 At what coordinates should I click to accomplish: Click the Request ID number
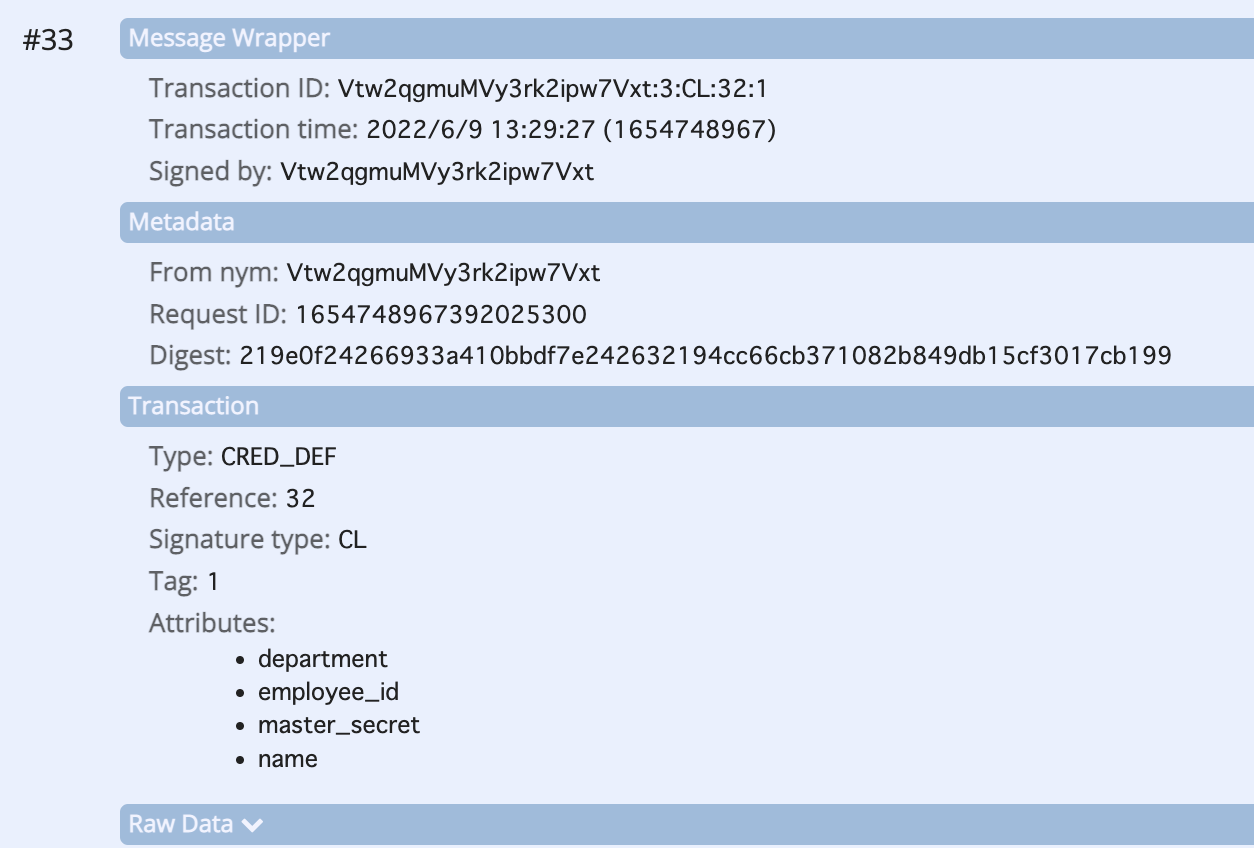click(x=441, y=315)
